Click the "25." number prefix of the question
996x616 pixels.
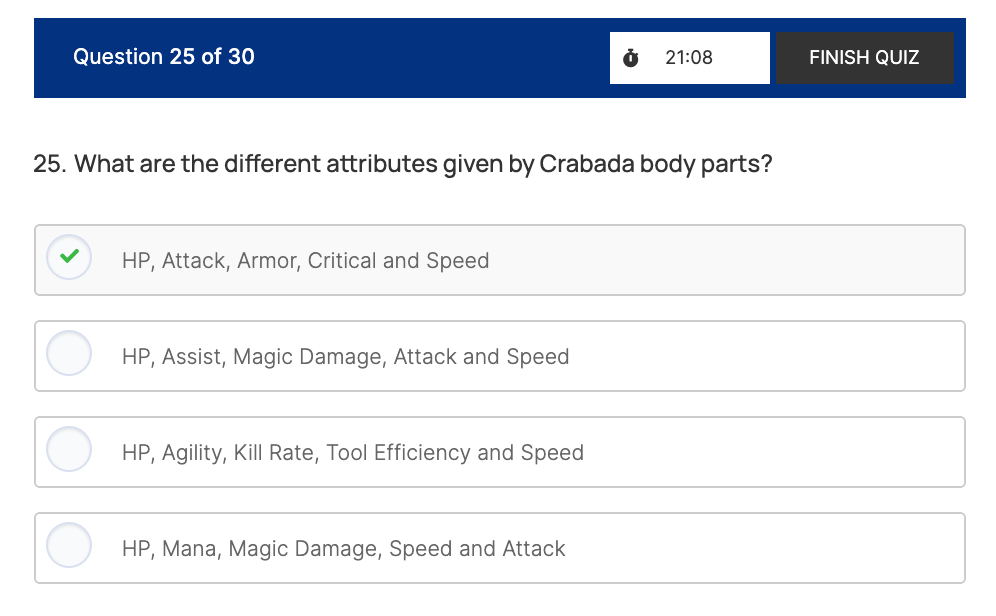(x=49, y=164)
